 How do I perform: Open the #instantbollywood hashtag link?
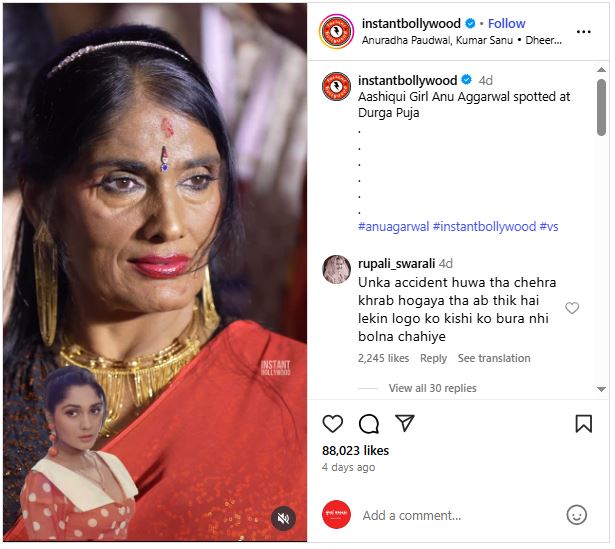point(484,227)
